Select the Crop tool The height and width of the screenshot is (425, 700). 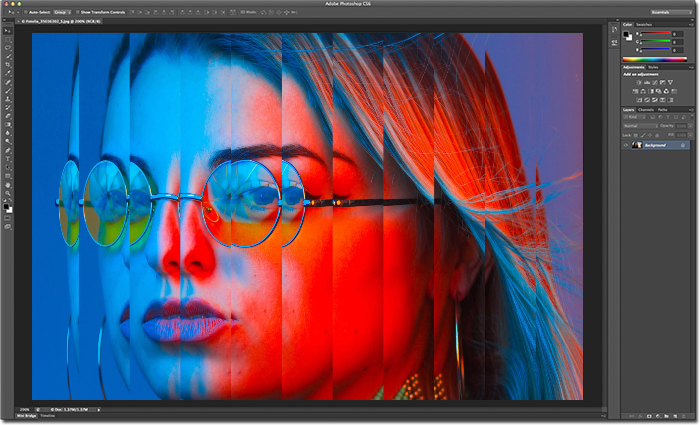(x=8, y=64)
